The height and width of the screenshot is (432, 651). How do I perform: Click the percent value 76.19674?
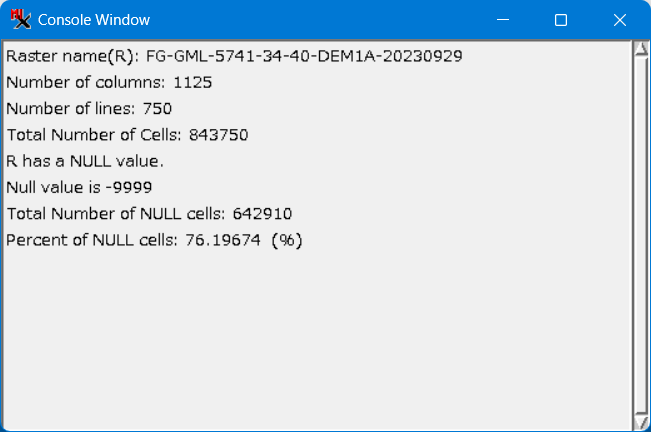(223, 240)
